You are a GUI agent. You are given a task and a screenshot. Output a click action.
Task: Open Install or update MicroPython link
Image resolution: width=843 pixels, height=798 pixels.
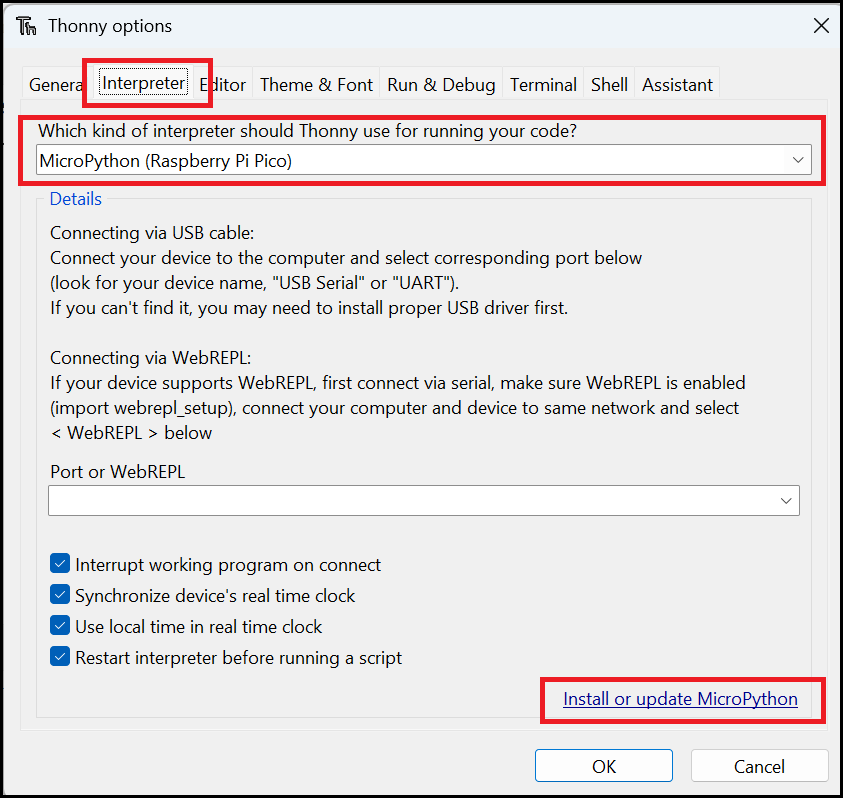click(x=680, y=699)
